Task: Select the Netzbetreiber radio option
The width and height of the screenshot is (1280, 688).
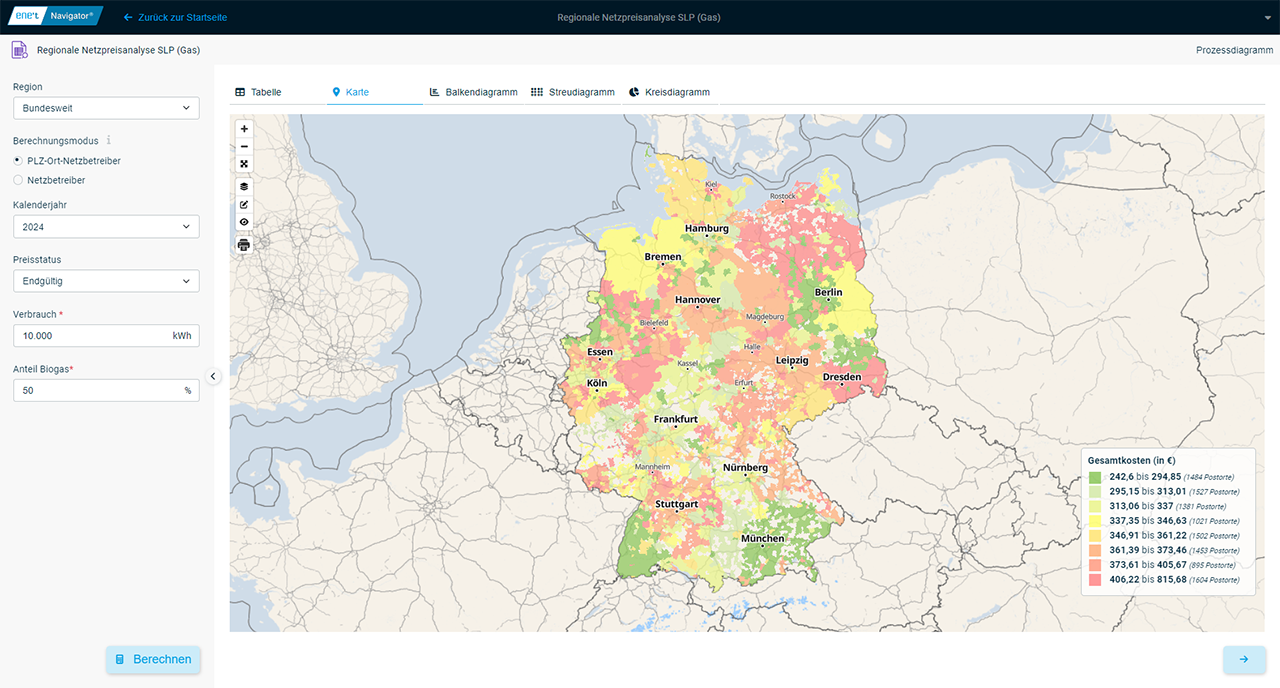Action: (x=18, y=180)
